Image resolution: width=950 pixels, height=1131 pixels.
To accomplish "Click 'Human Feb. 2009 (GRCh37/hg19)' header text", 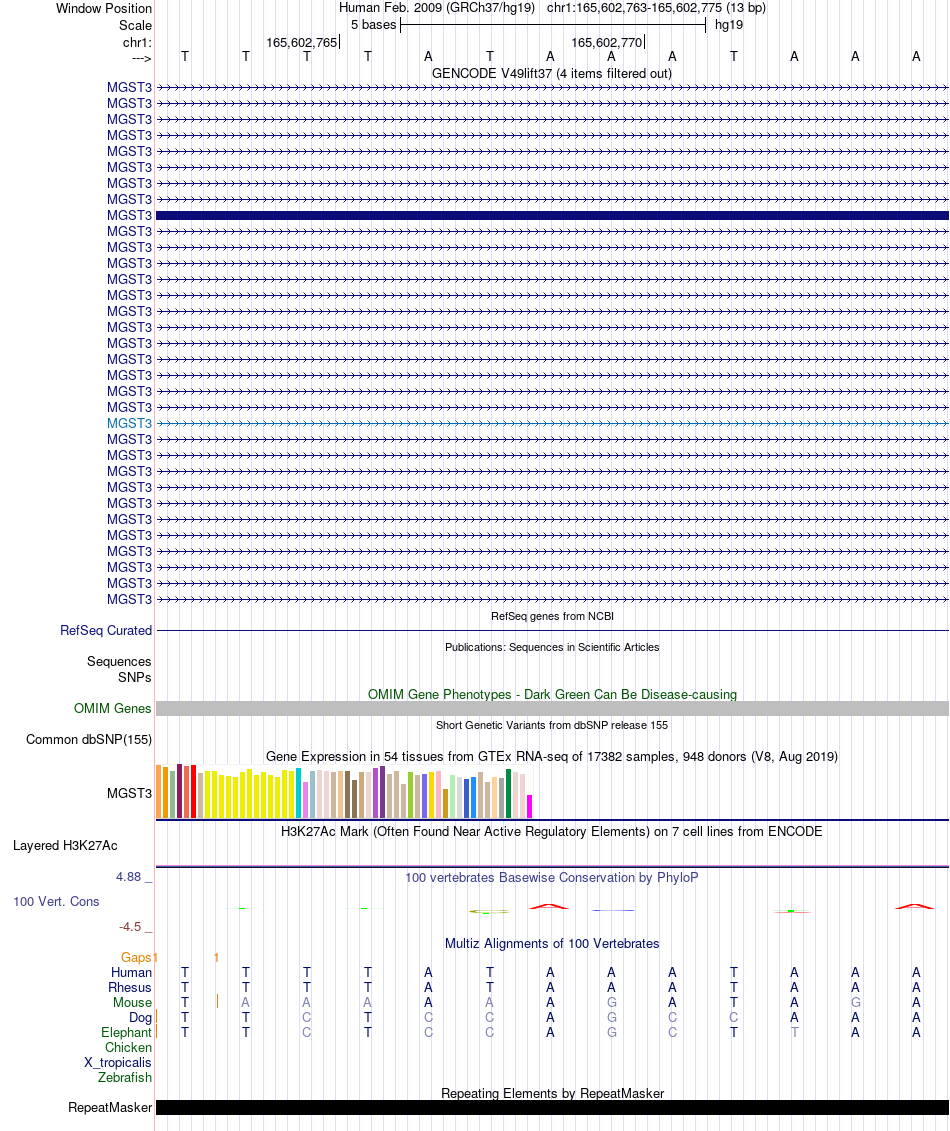I will 437,8.
